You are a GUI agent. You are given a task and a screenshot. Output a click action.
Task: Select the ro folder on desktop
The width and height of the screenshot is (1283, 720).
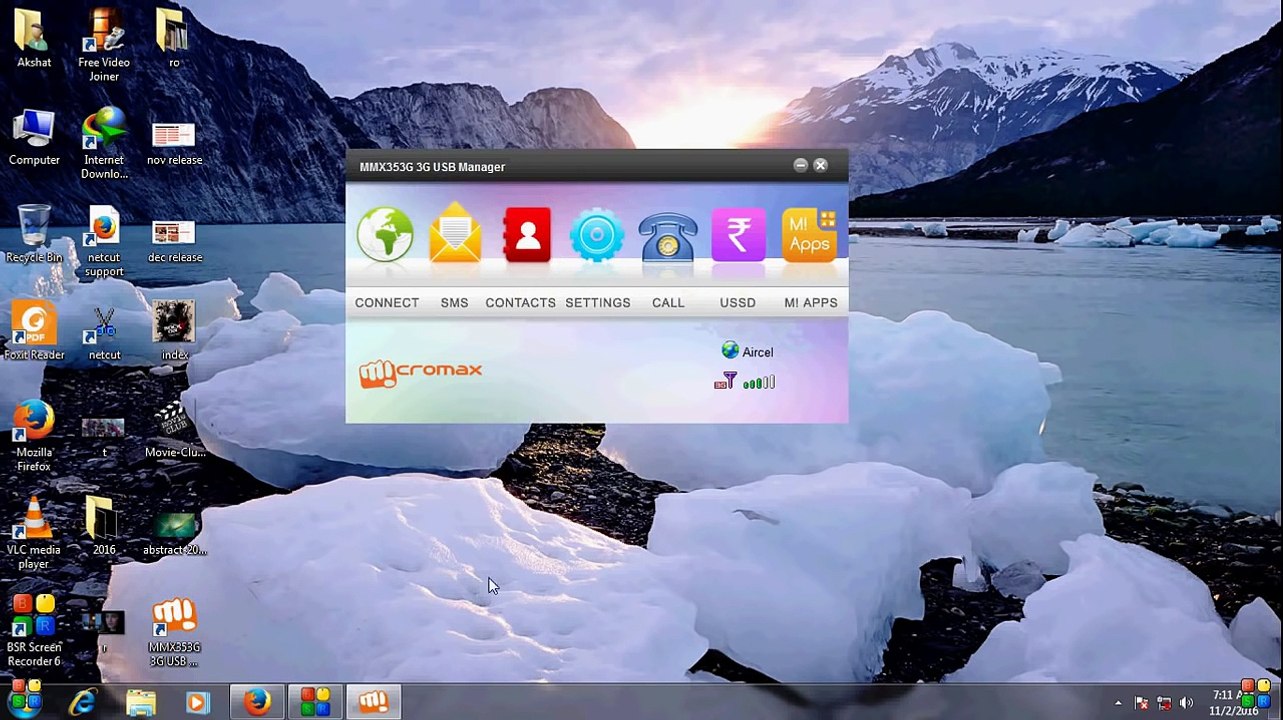point(174,39)
